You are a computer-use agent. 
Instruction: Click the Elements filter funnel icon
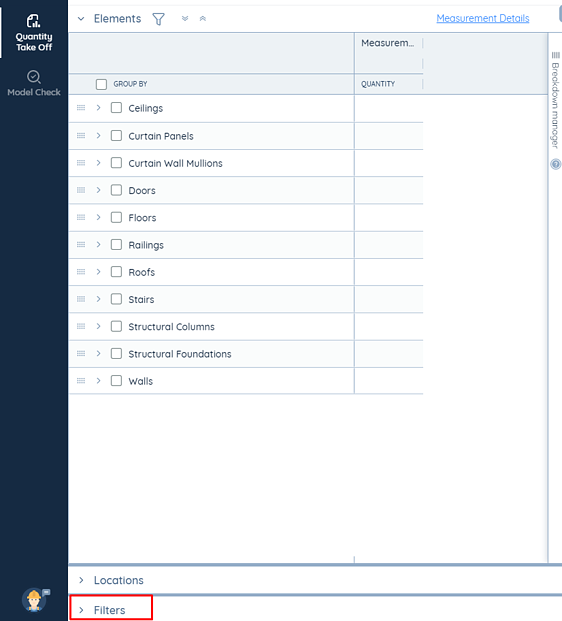(x=158, y=19)
